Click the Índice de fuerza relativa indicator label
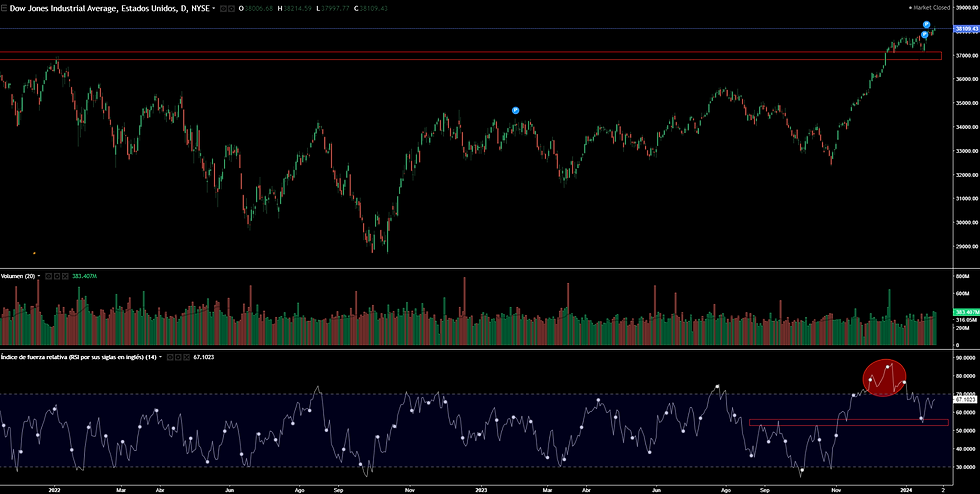Viewport: 980px width, 494px height. tap(78, 357)
